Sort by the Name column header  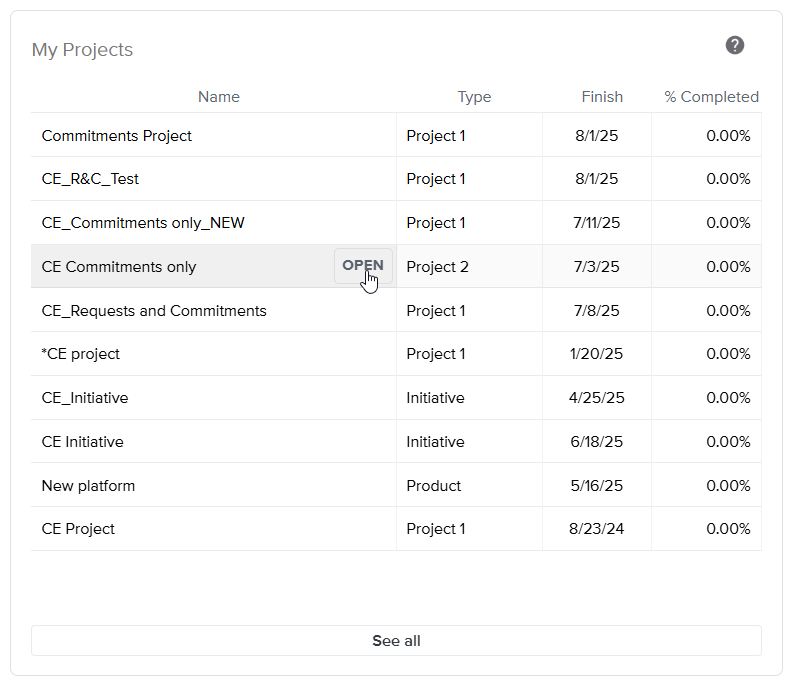click(x=218, y=97)
